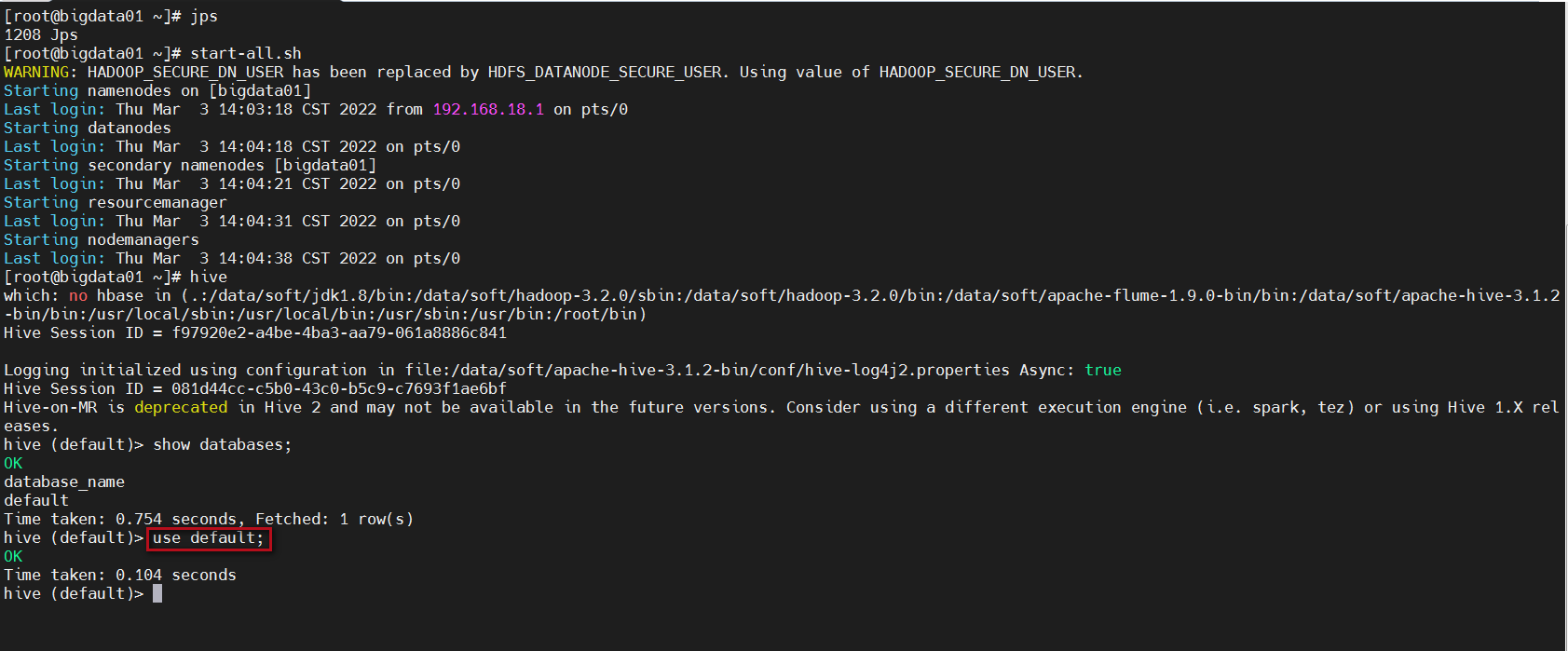Click the '1208 Jps' output line
Image resolution: width=1568 pixels, height=651 pixels.
[41, 35]
